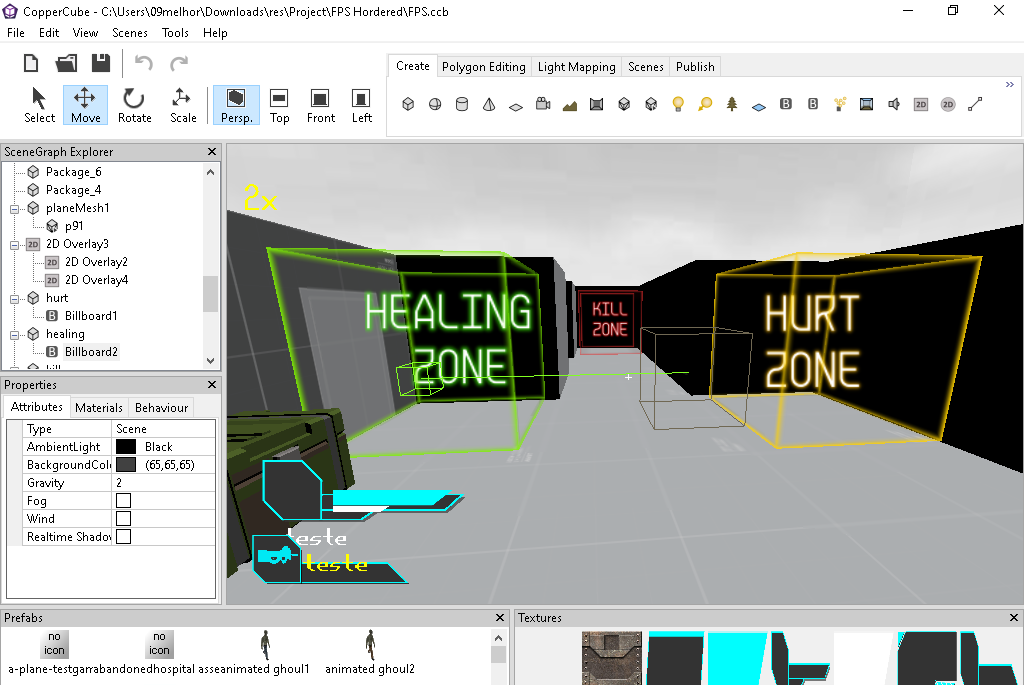1024x685 pixels.
Task: Switch to the Persp. view
Action: tap(236, 105)
